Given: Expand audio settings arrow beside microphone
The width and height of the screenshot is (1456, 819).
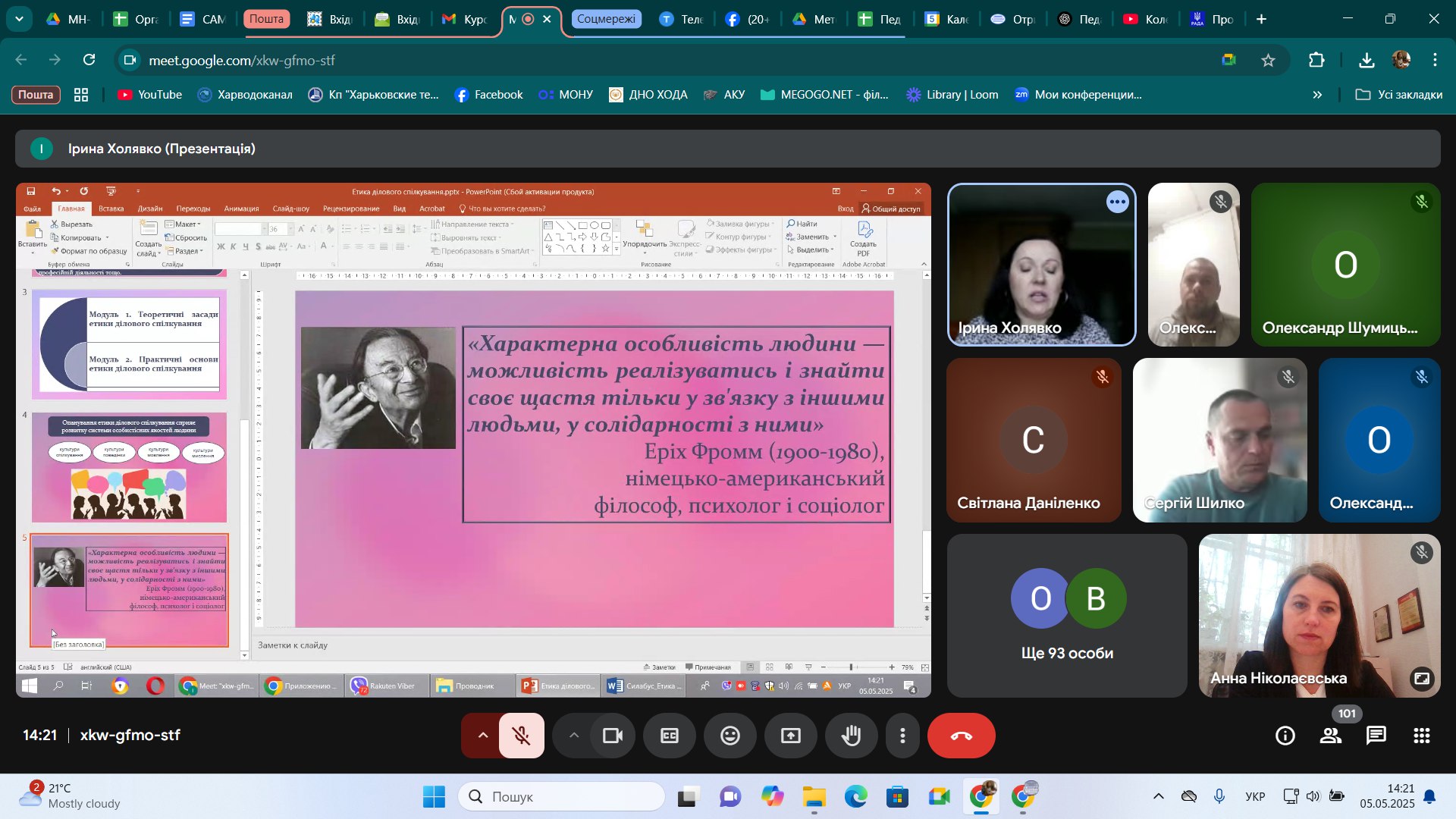Looking at the screenshot, I should click(x=482, y=736).
